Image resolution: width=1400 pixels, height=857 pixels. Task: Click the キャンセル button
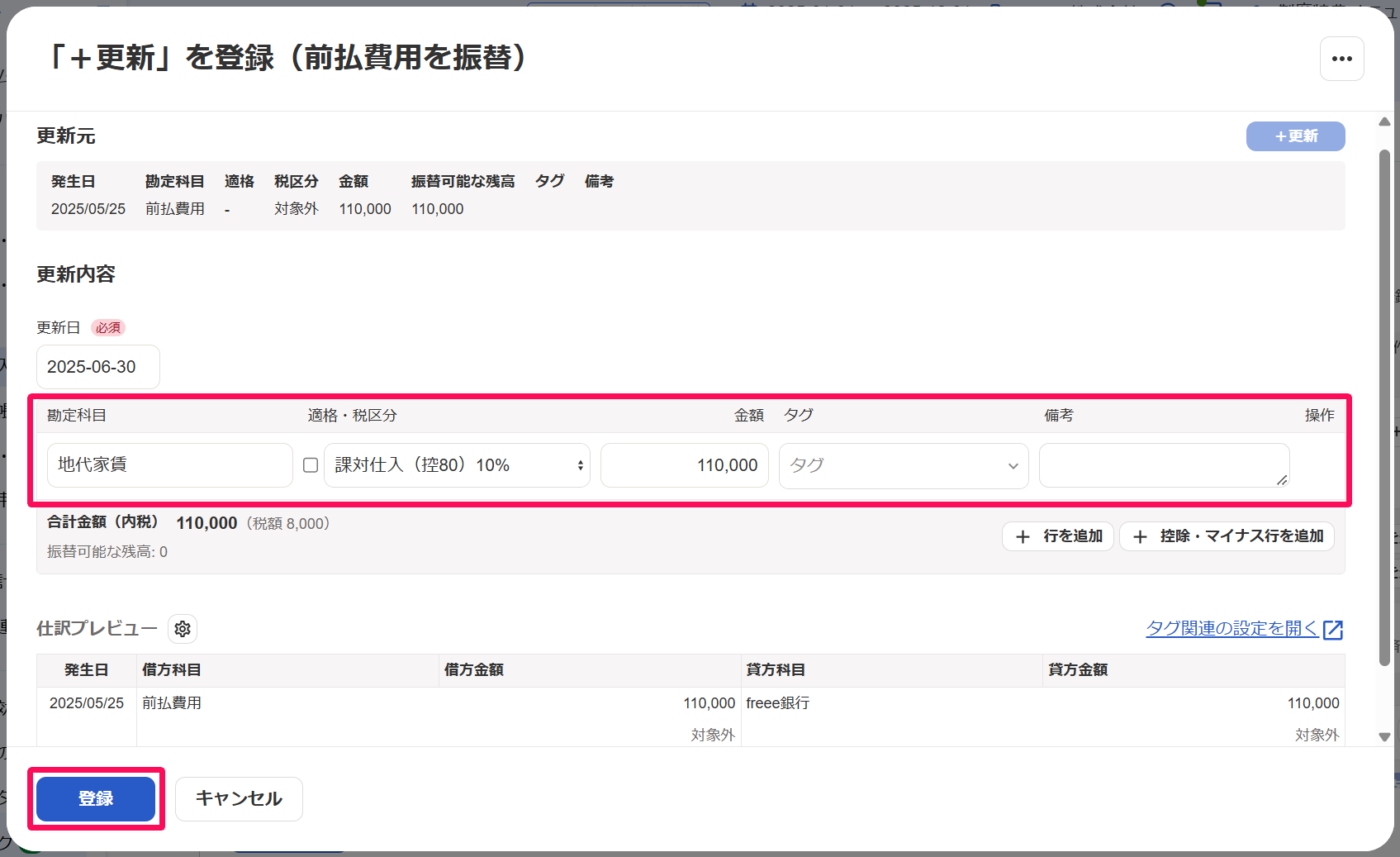pyautogui.click(x=239, y=798)
